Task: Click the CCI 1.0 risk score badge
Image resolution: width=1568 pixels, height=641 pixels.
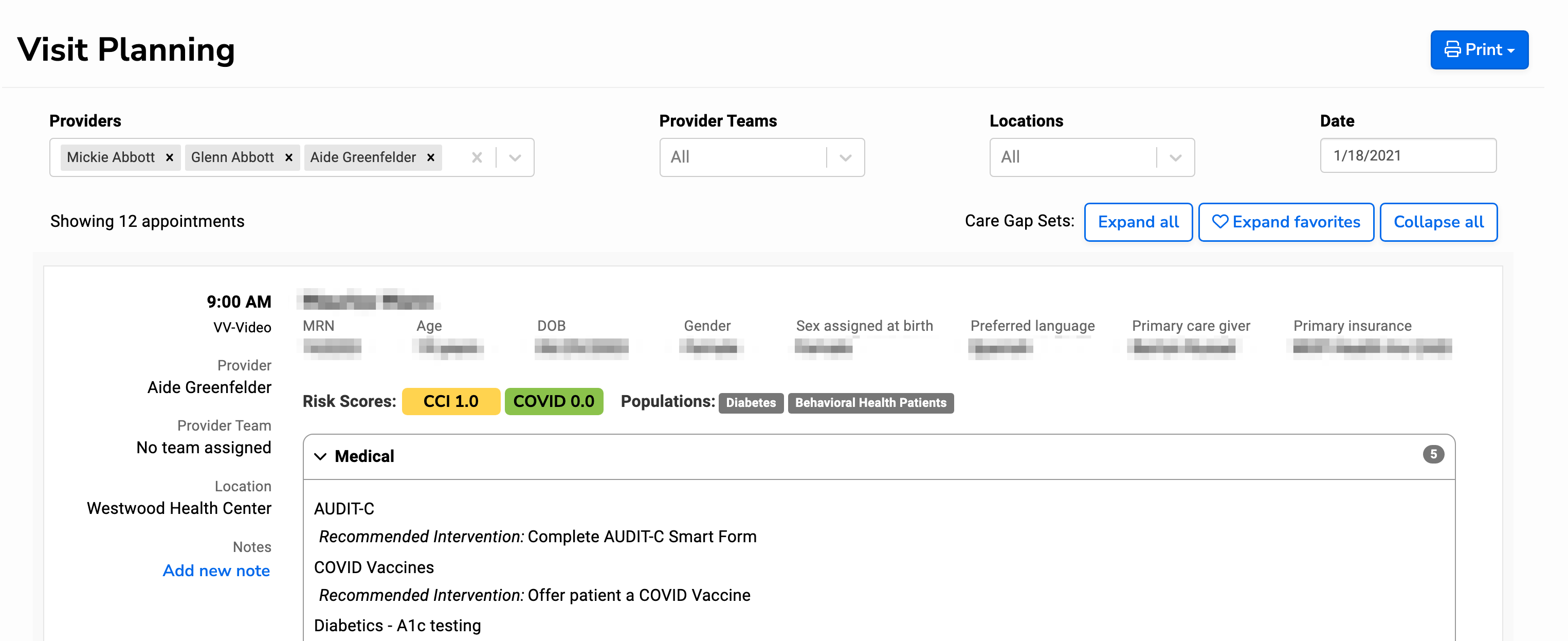Action: pos(450,402)
